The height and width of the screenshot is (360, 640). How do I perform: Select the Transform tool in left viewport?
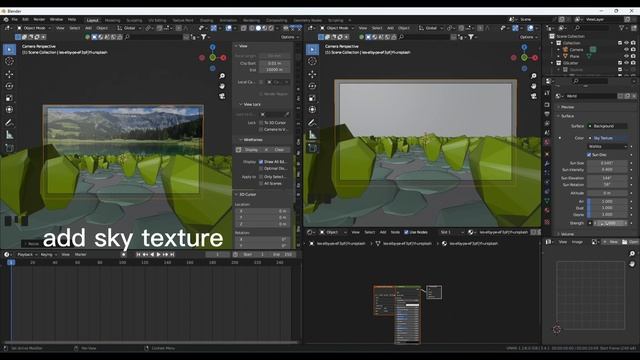click(9, 109)
